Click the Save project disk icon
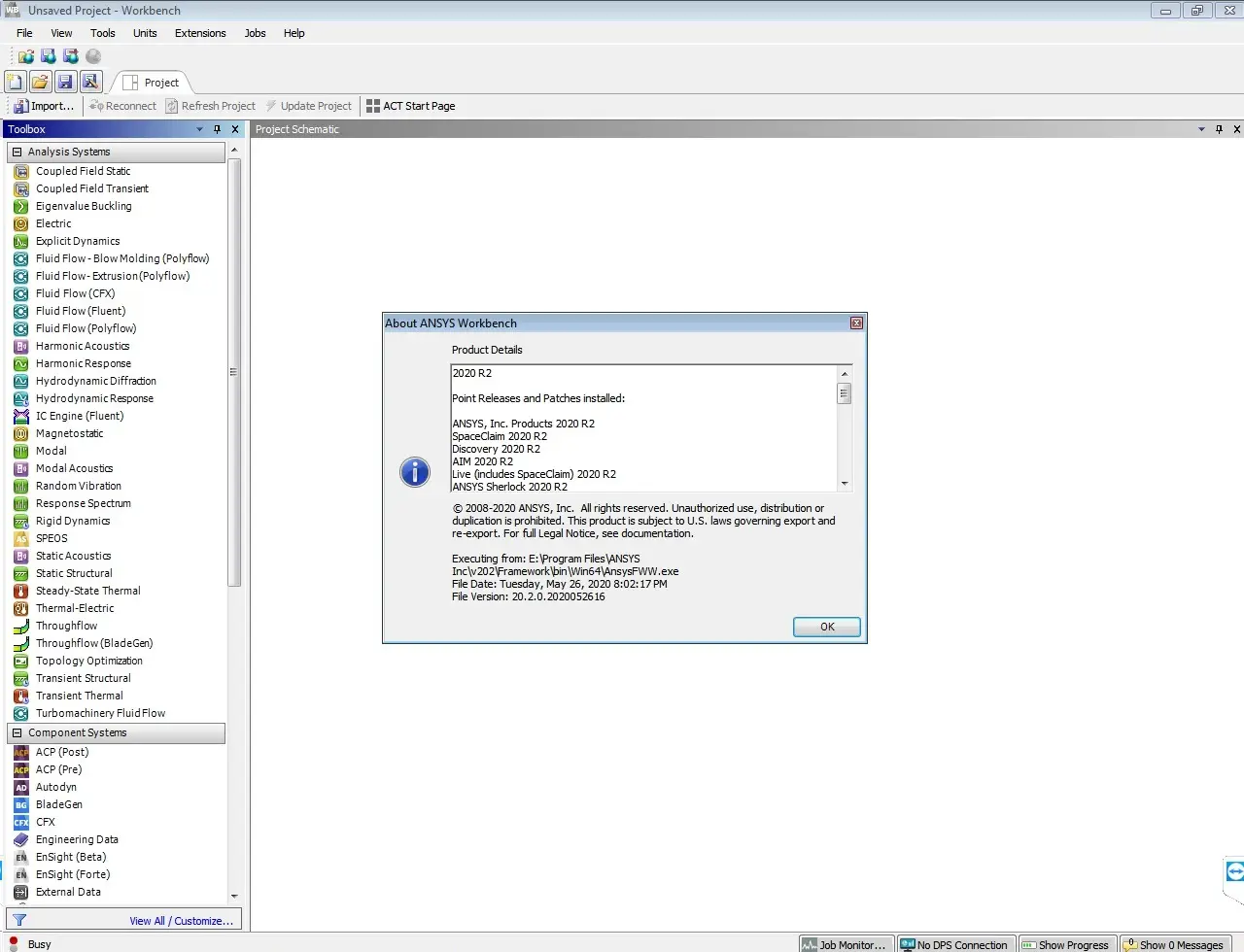The image size is (1244, 952). tap(66, 83)
